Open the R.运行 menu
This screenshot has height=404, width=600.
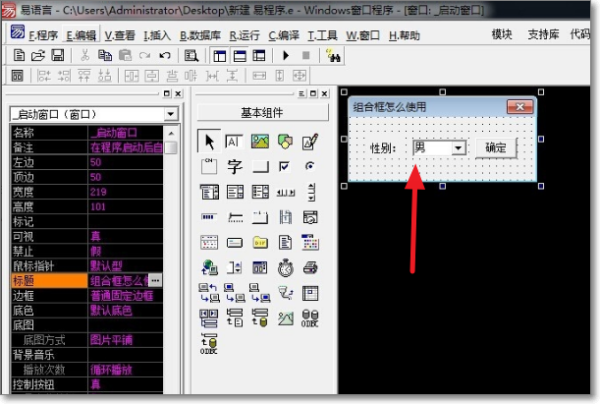pos(245,36)
